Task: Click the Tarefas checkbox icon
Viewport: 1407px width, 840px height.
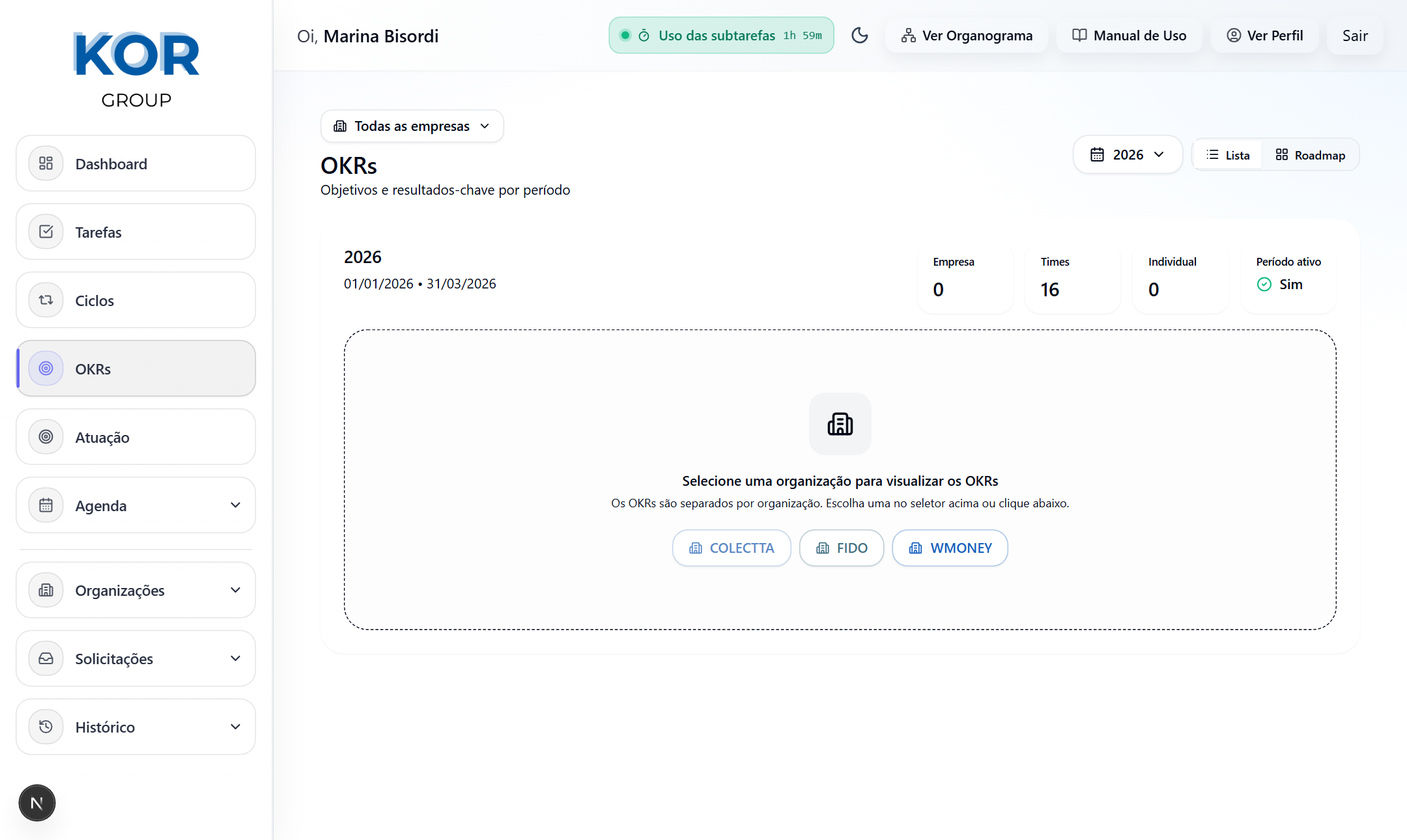Action: click(x=46, y=232)
